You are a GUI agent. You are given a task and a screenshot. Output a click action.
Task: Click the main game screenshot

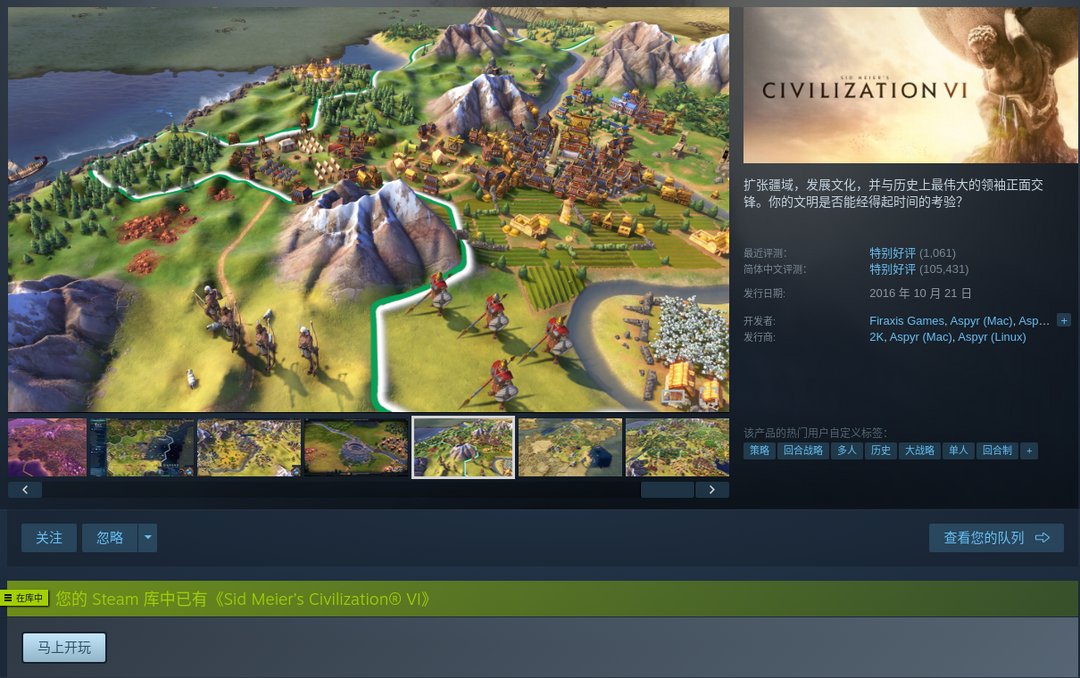point(368,209)
